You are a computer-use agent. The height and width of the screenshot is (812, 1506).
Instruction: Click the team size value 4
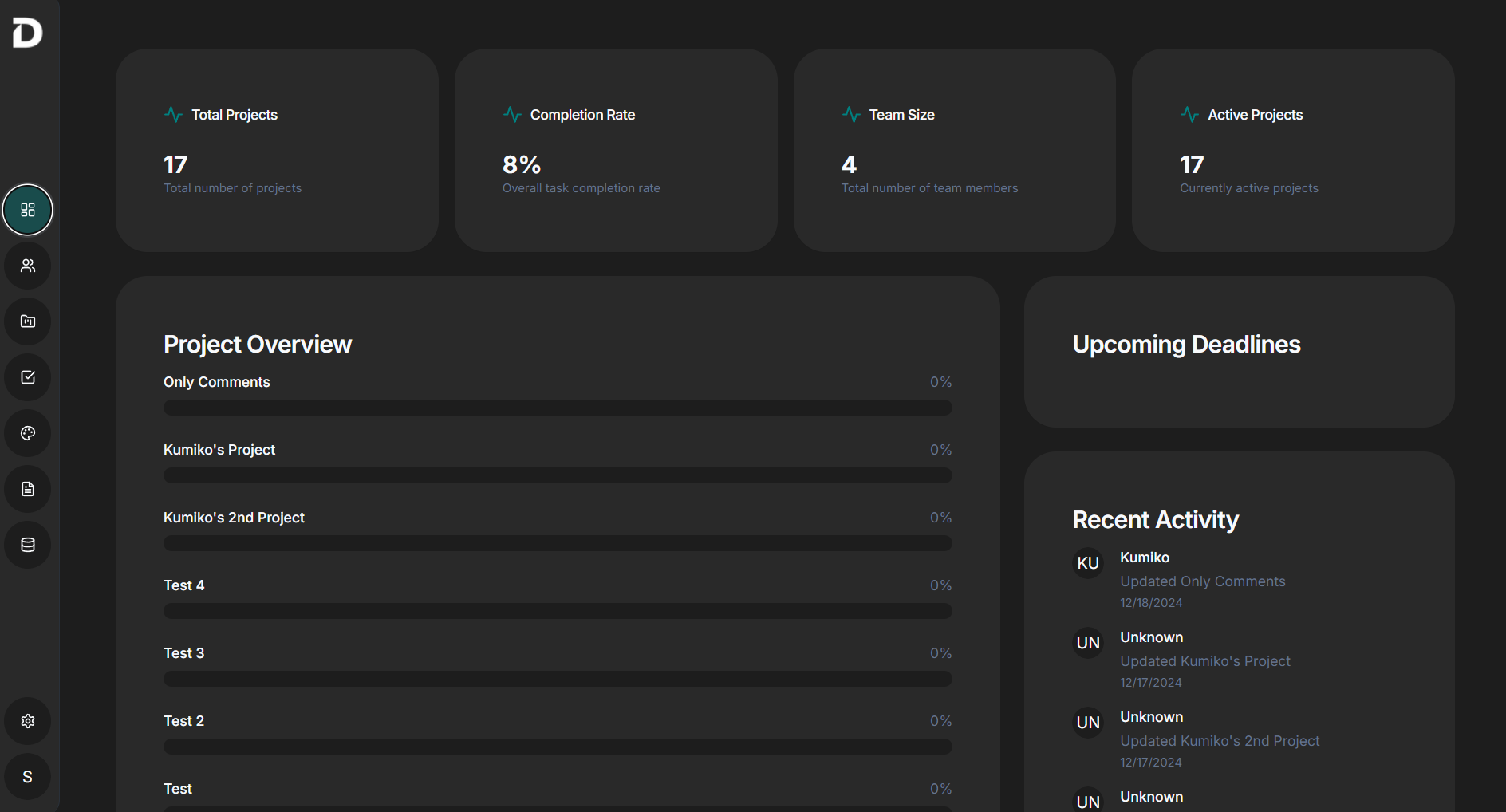click(849, 164)
